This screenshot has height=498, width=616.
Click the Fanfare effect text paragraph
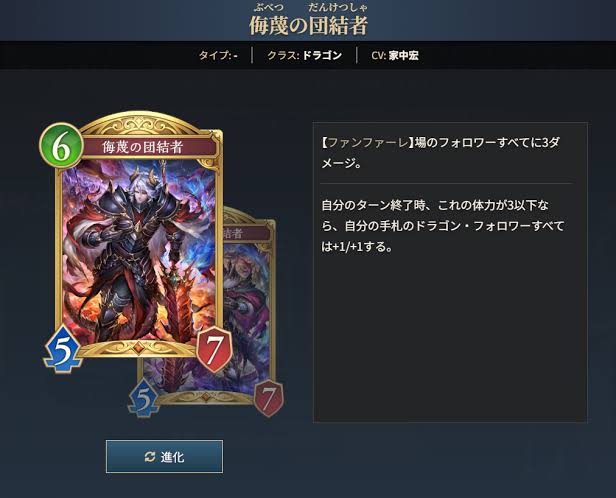point(440,153)
